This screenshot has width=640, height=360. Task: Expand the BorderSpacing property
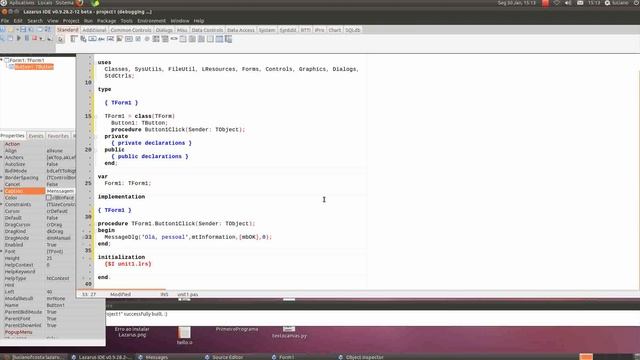[2, 178]
